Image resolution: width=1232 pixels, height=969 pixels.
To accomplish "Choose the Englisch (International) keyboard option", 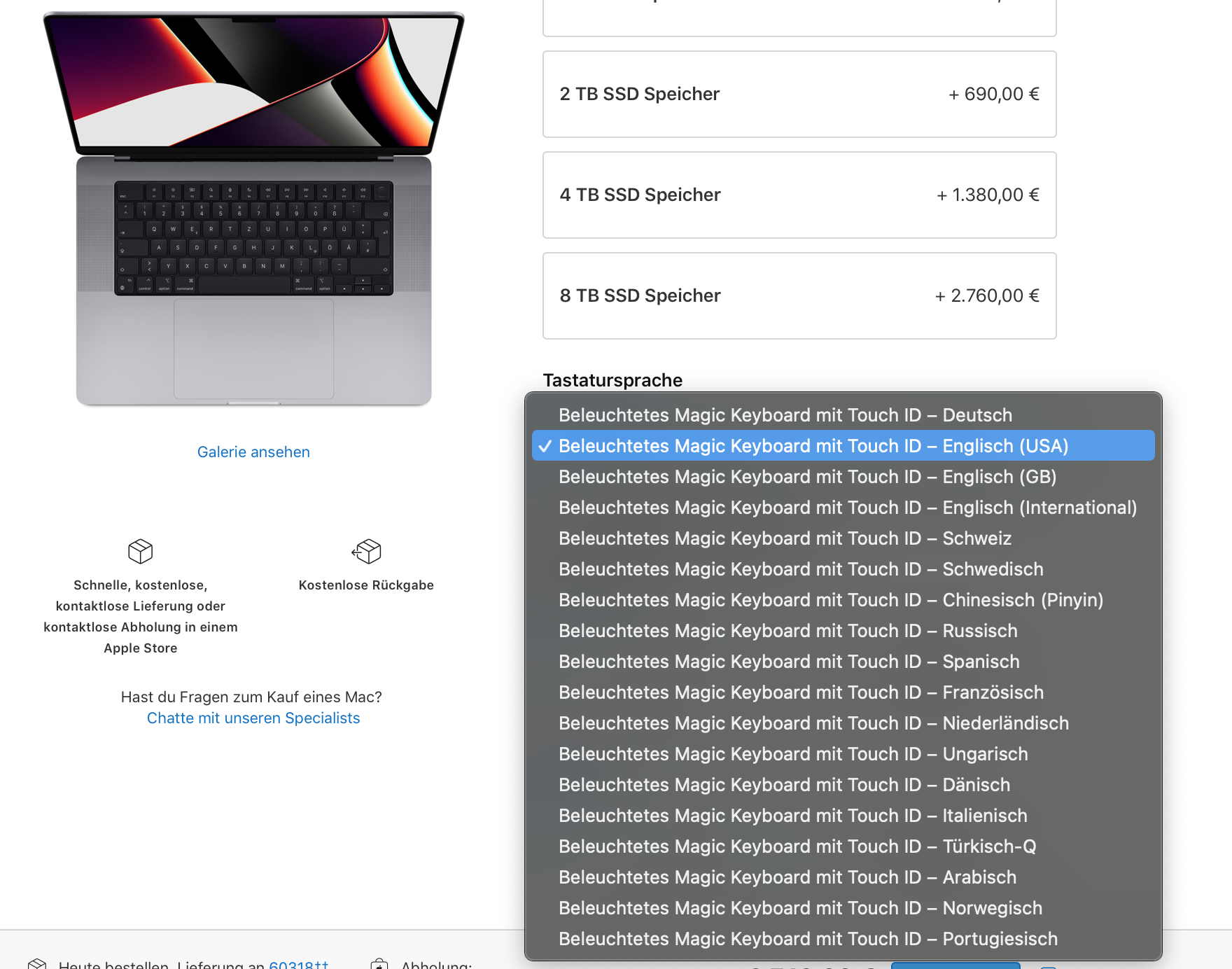I will (x=843, y=508).
